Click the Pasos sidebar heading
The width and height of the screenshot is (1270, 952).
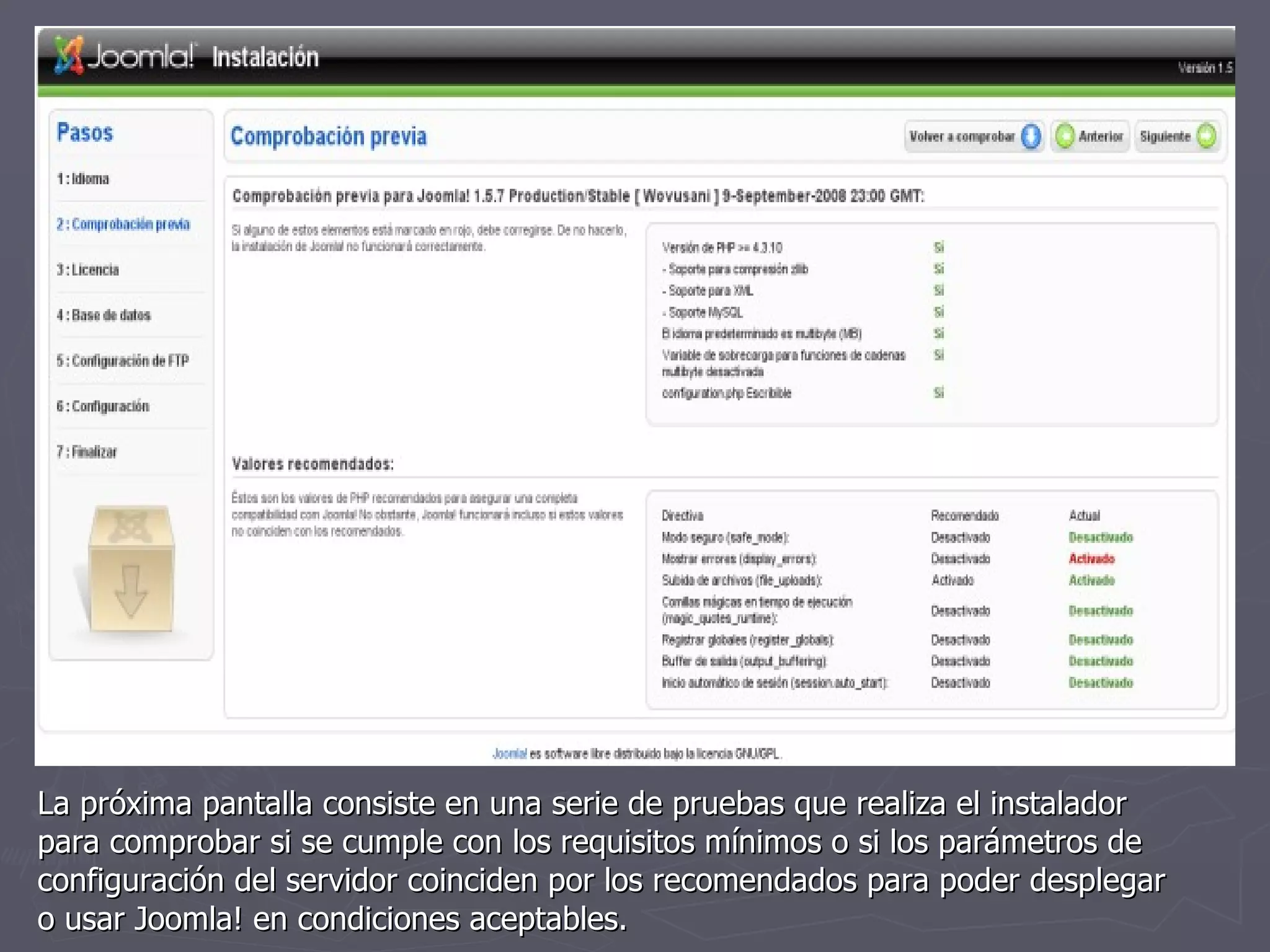[85, 133]
